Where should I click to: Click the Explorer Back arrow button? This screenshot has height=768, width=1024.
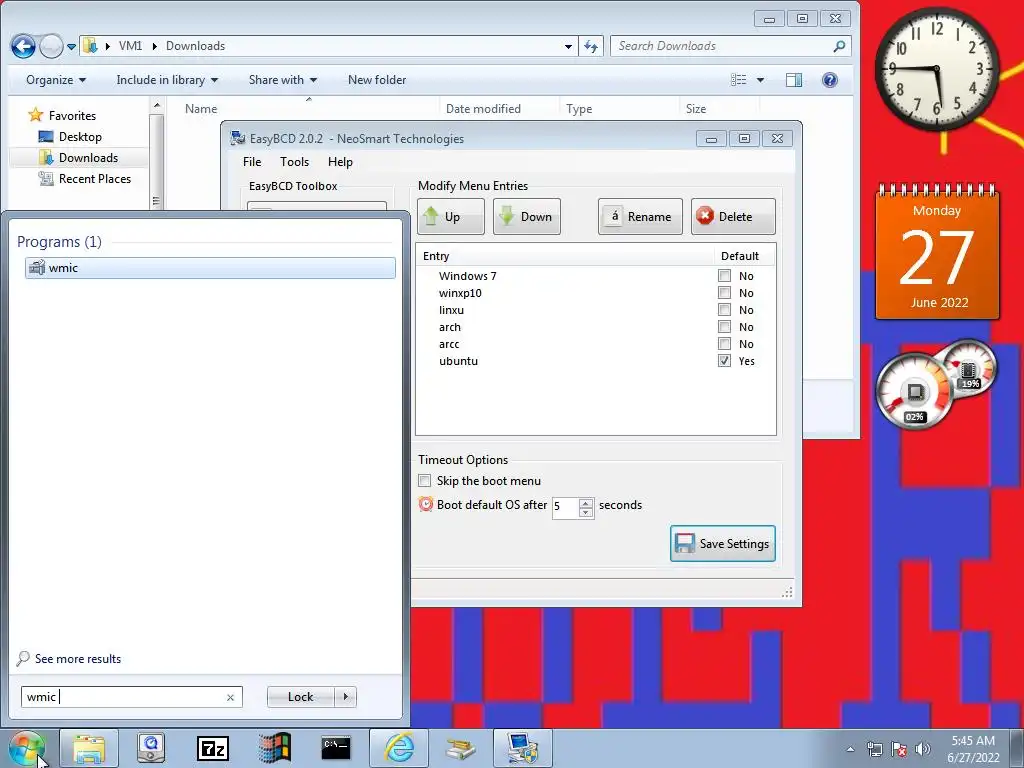(x=24, y=46)
